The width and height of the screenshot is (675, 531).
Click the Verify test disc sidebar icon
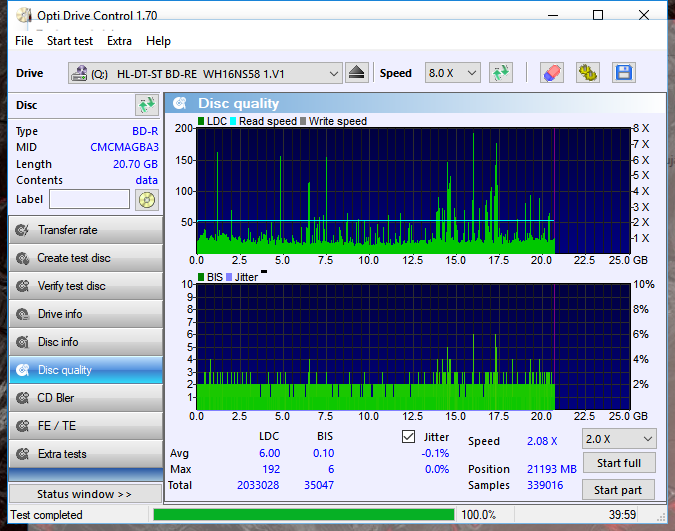click(x=22, y=286)
